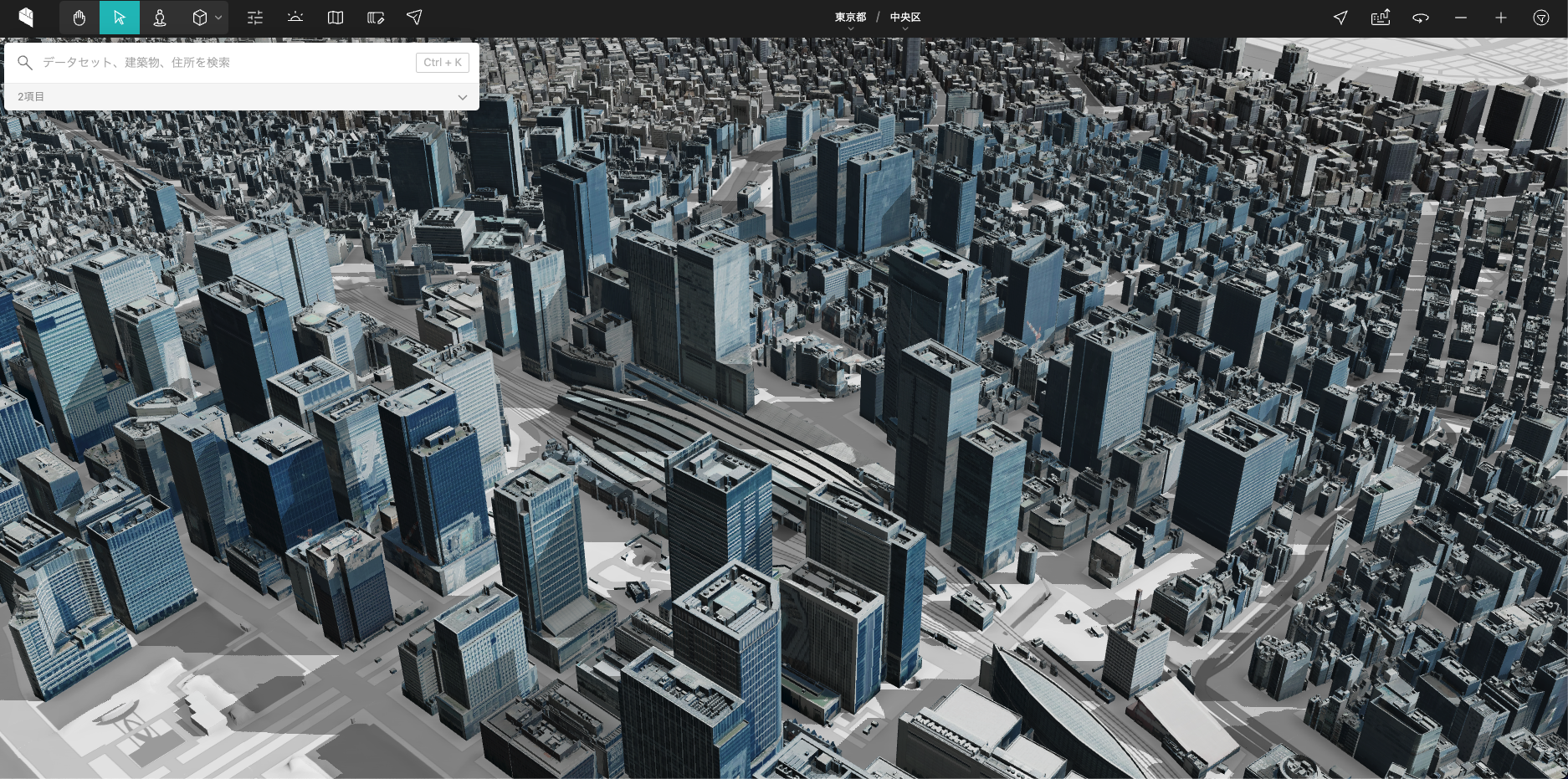This screenshot has height=779, width=1568.
Task: Click the circled compass icon
Action: [x=1541, y=18]
